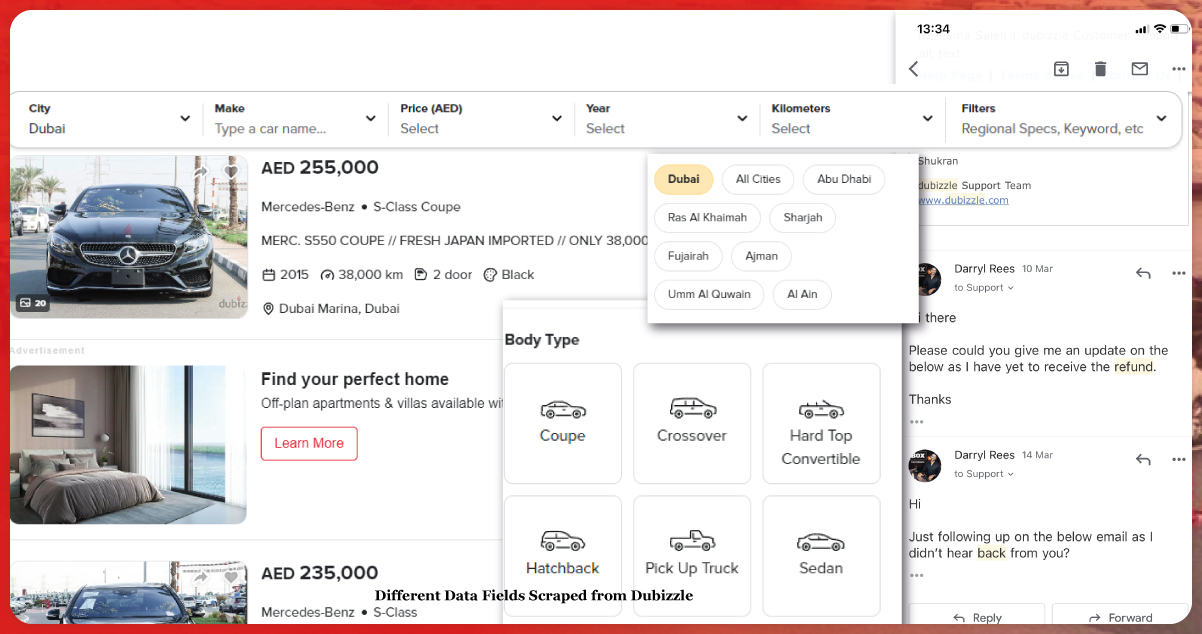Go back in the email app
The height and width of the screenshot is (634, 1202).
point(913,68)
